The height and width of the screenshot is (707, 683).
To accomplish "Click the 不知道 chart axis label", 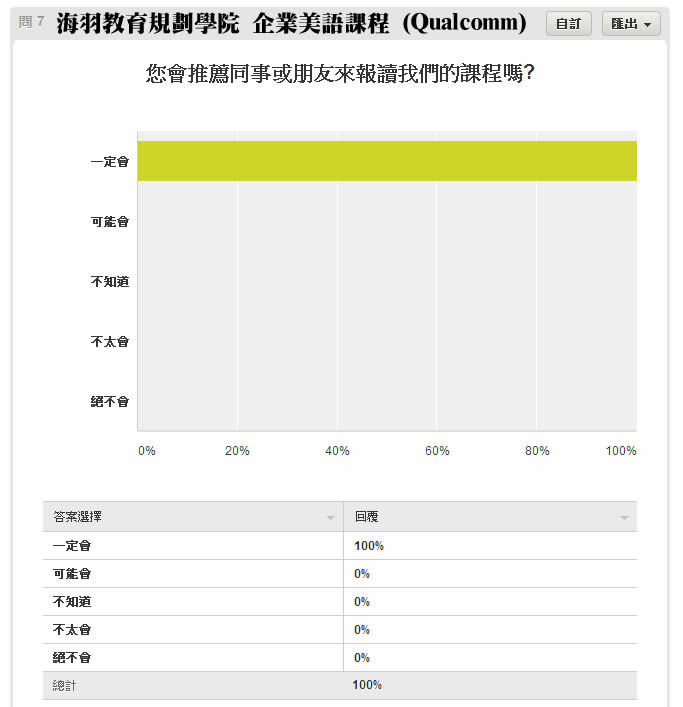I will pos(110,281).
